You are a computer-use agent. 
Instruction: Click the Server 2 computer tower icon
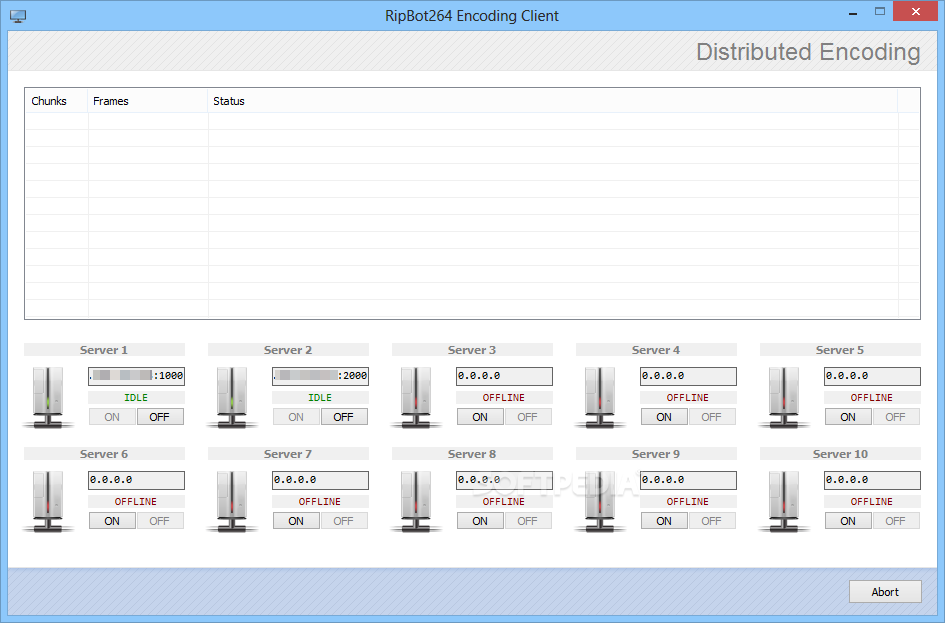[232, 398]
